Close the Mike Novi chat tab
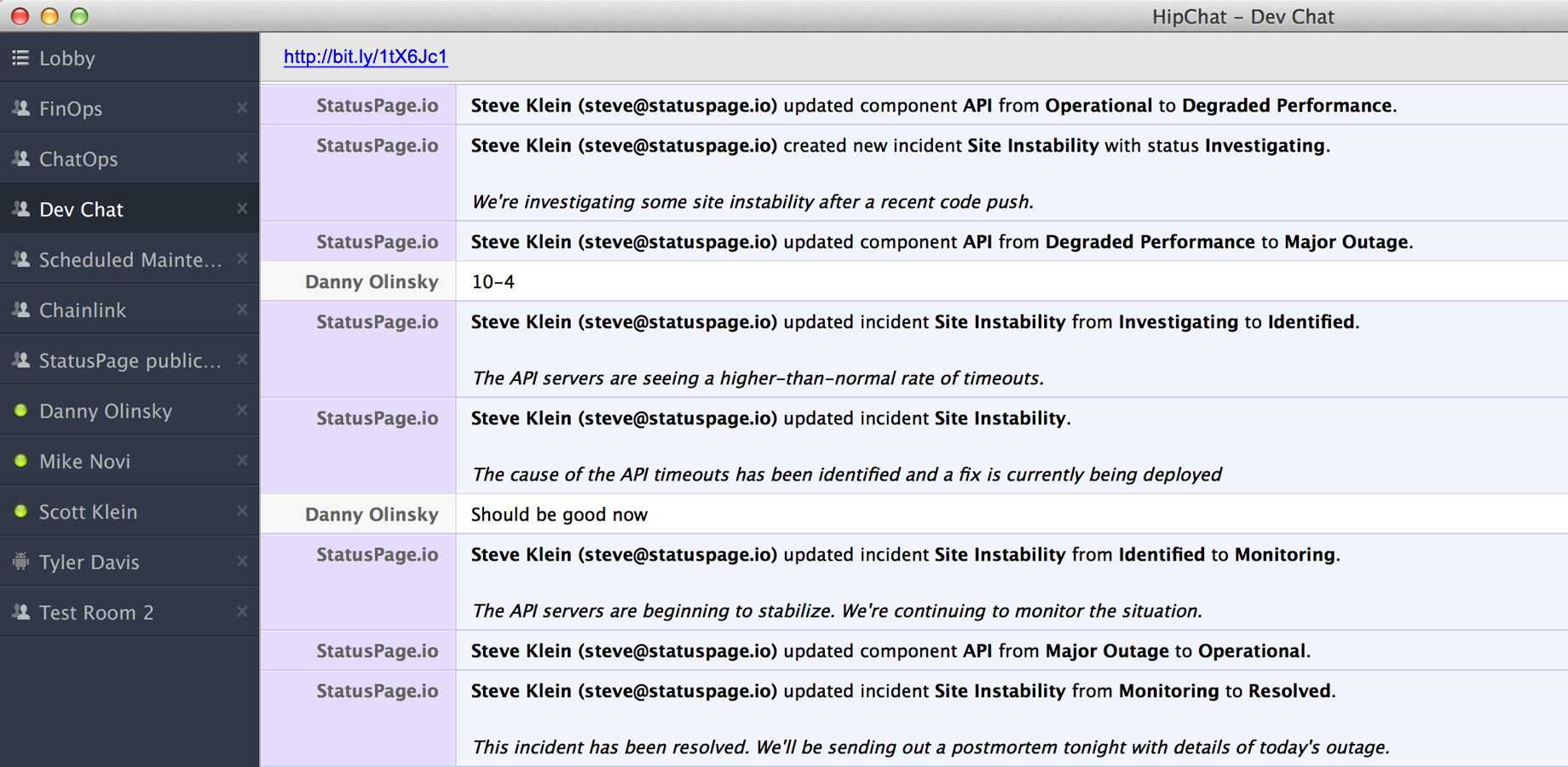1568x767 pixels. click(242, 460)
